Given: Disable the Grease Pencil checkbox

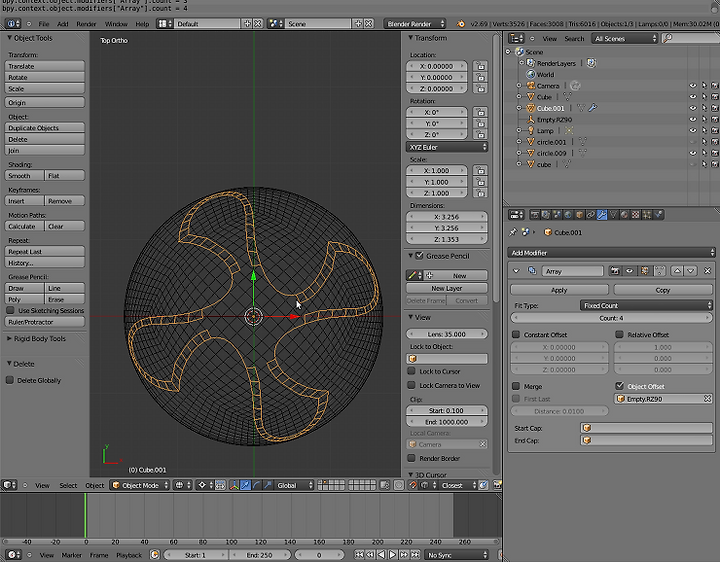Looking at the screenshot, I should (419, 256).
